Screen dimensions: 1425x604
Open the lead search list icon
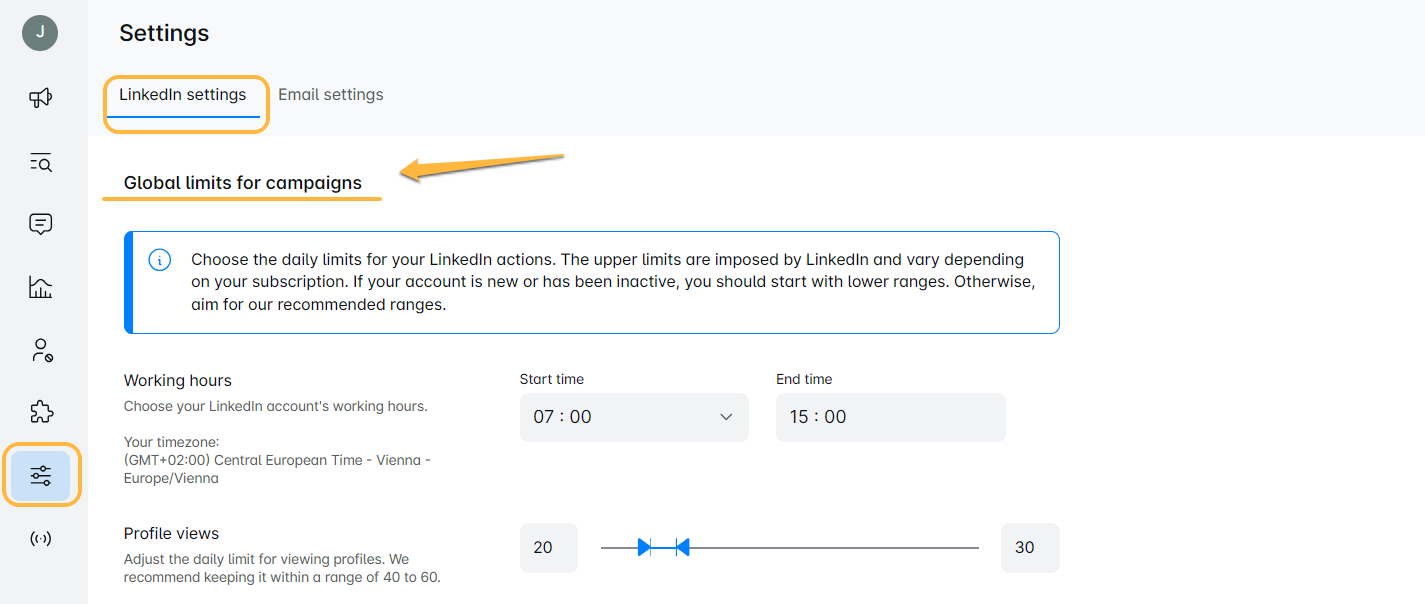click(40, 162)
